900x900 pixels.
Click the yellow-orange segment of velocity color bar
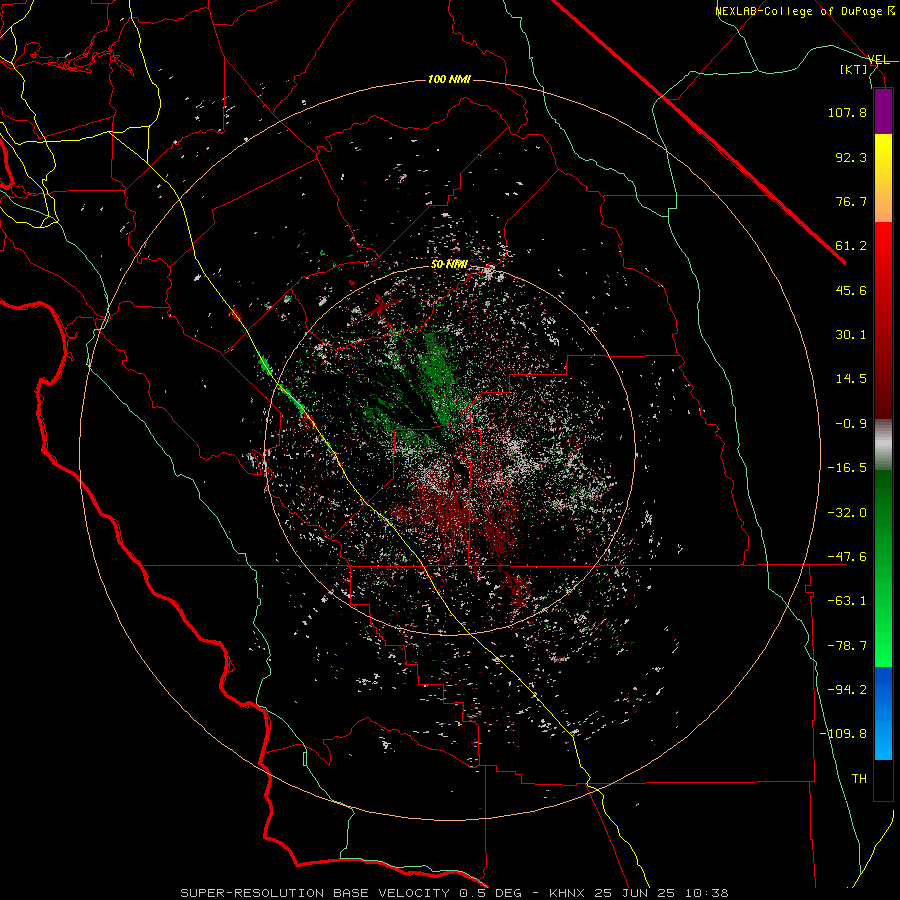(883, 178)
